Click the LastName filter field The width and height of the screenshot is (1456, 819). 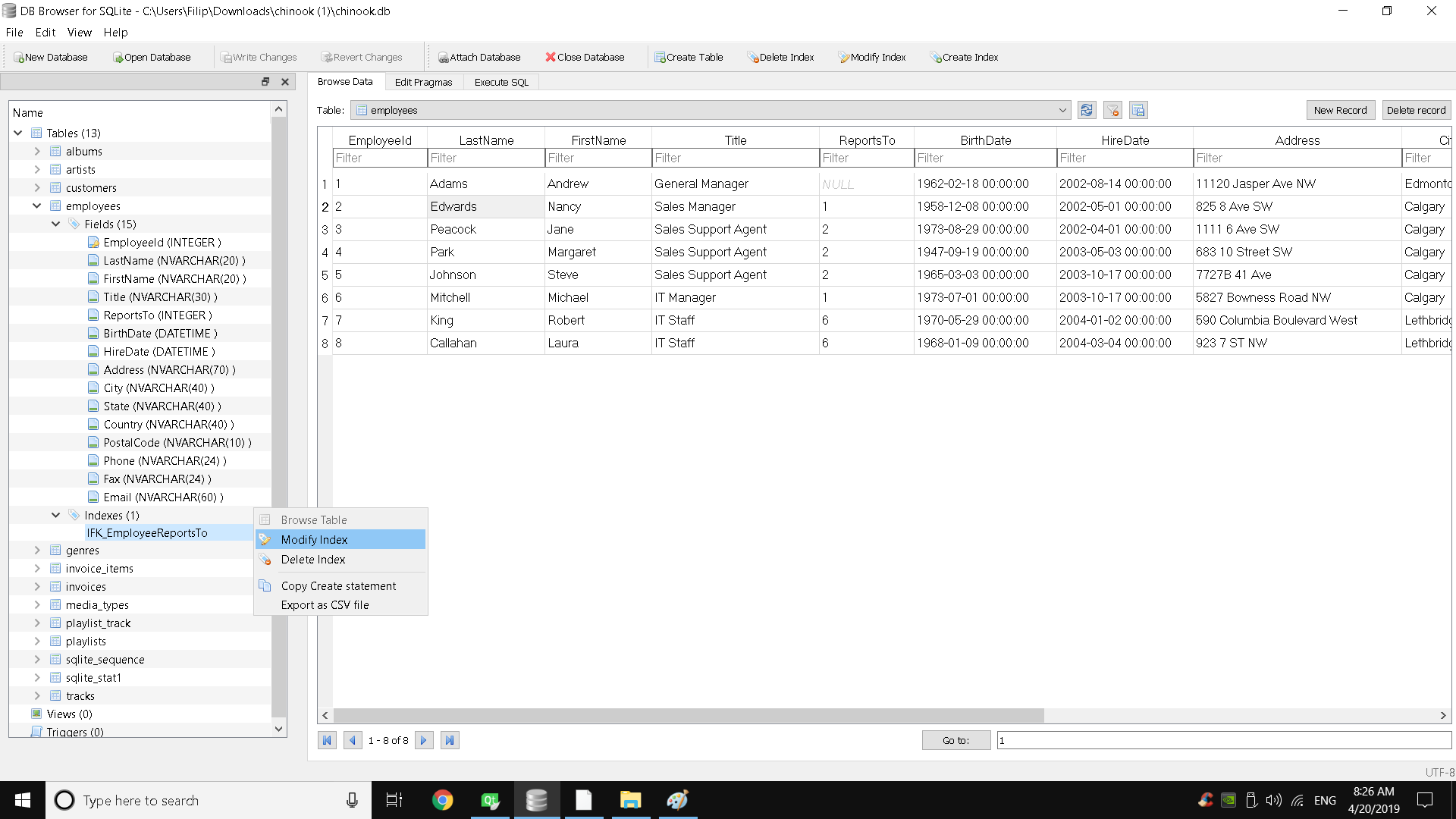485,158
